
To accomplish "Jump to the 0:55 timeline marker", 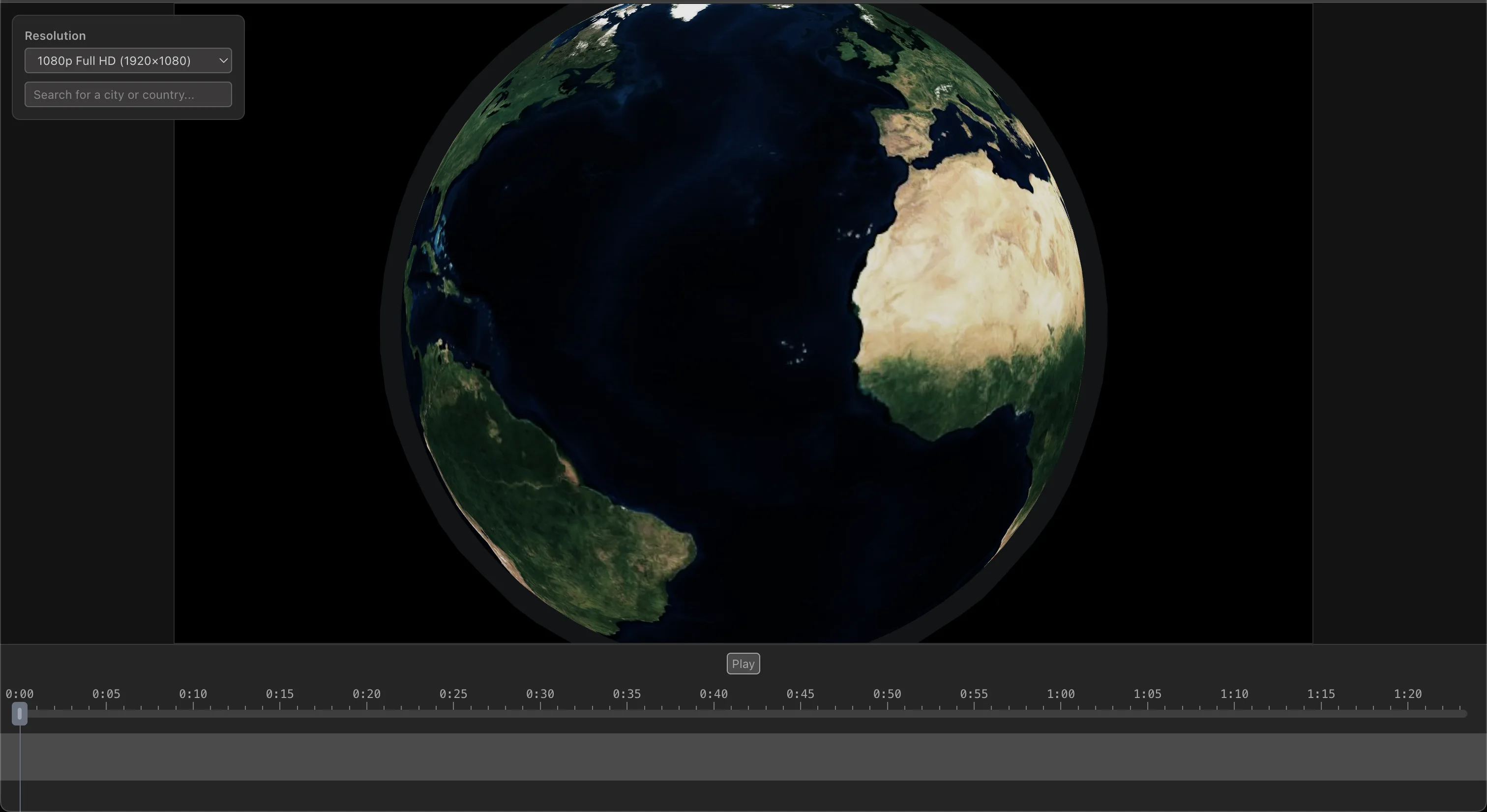I will pos(974,694).
